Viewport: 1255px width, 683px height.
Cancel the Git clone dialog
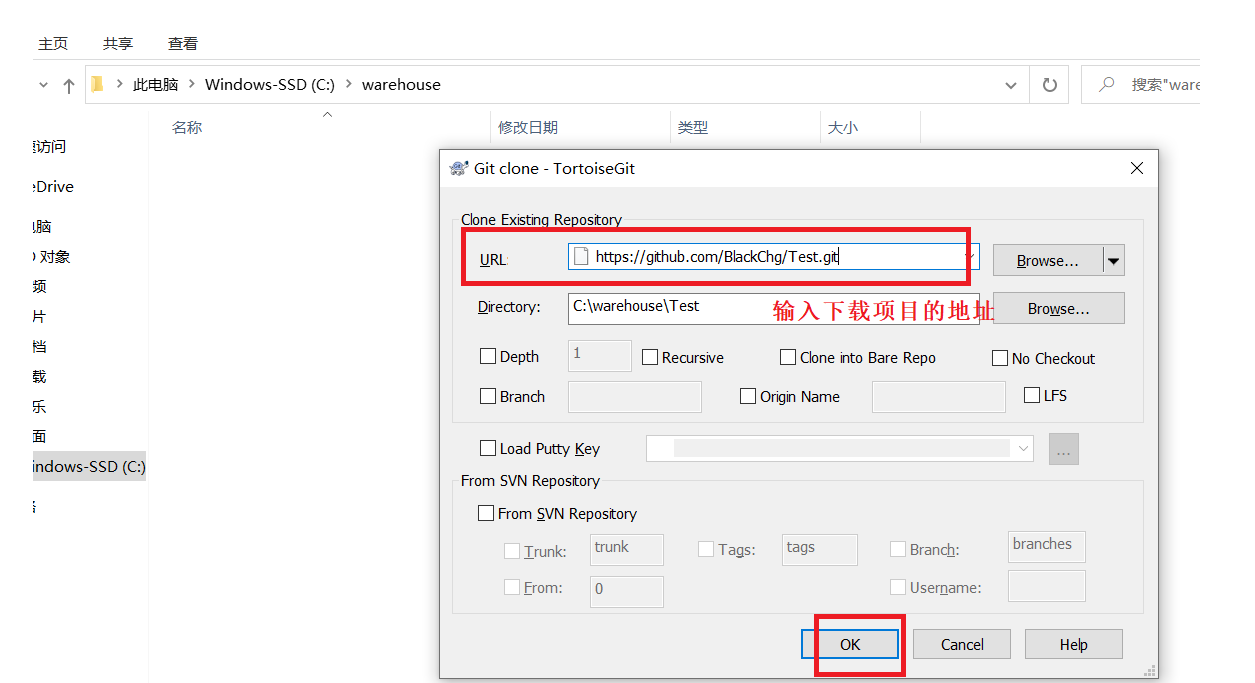click(962, 644)
